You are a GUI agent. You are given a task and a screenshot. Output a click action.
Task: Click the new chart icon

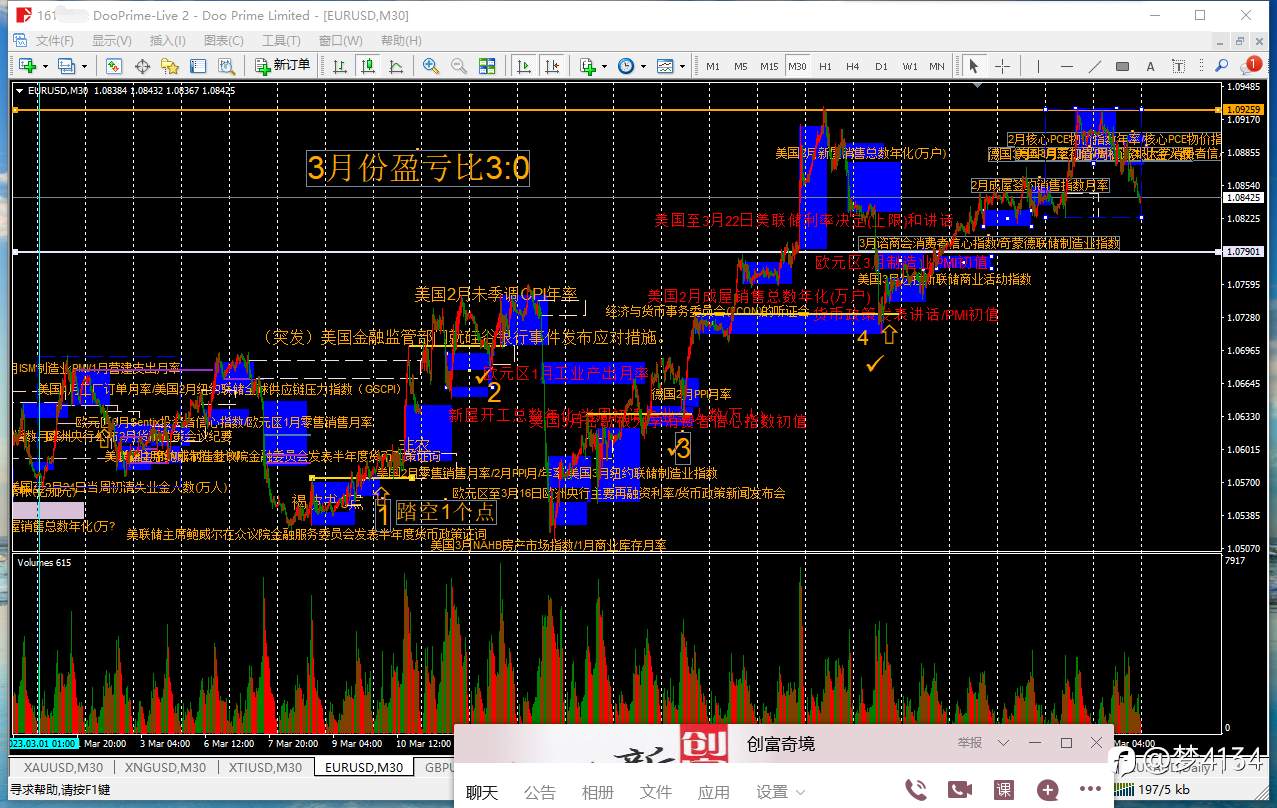coord(27,66)
